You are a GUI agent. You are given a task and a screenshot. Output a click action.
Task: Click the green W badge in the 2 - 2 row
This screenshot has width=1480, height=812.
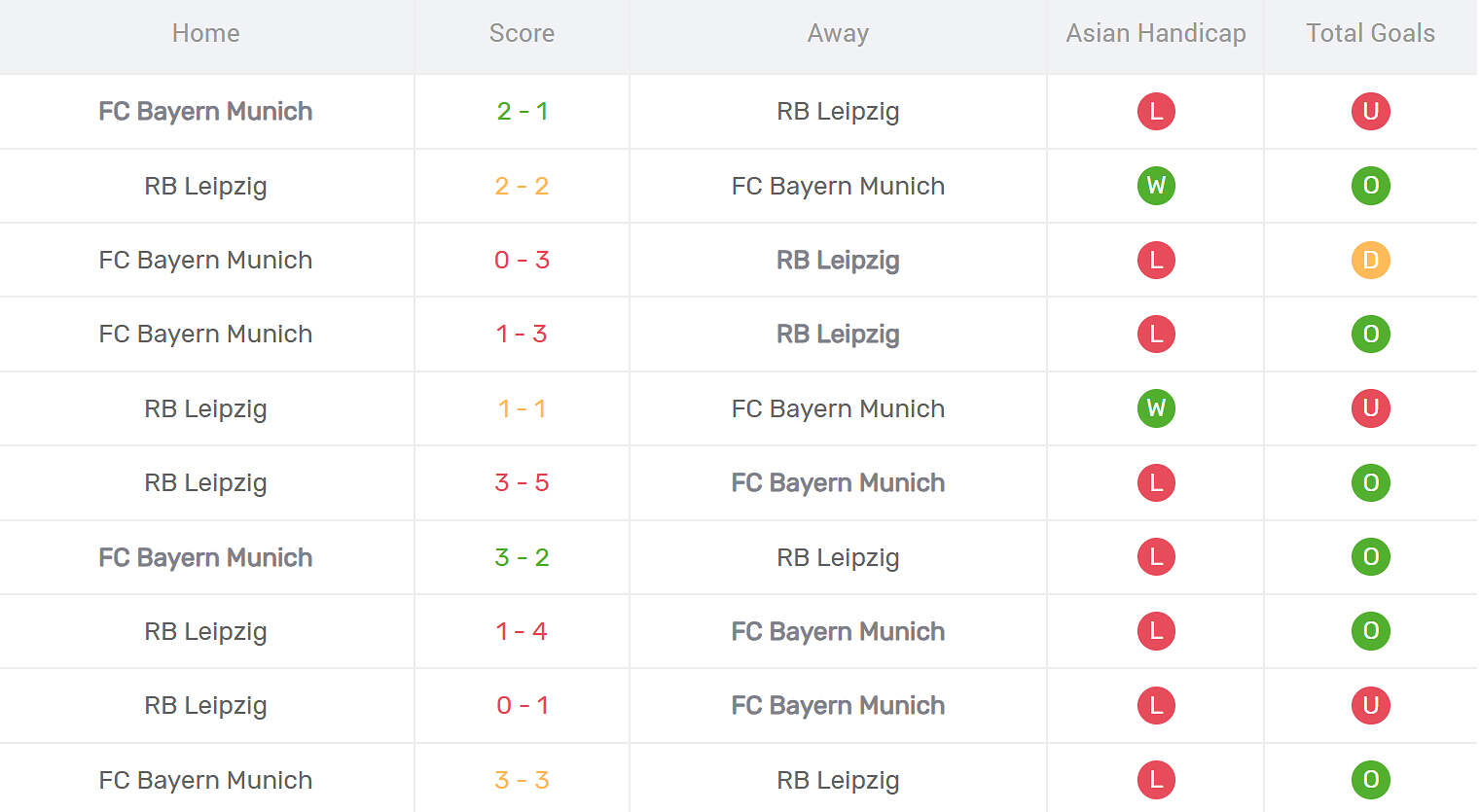coord(1156,186)
